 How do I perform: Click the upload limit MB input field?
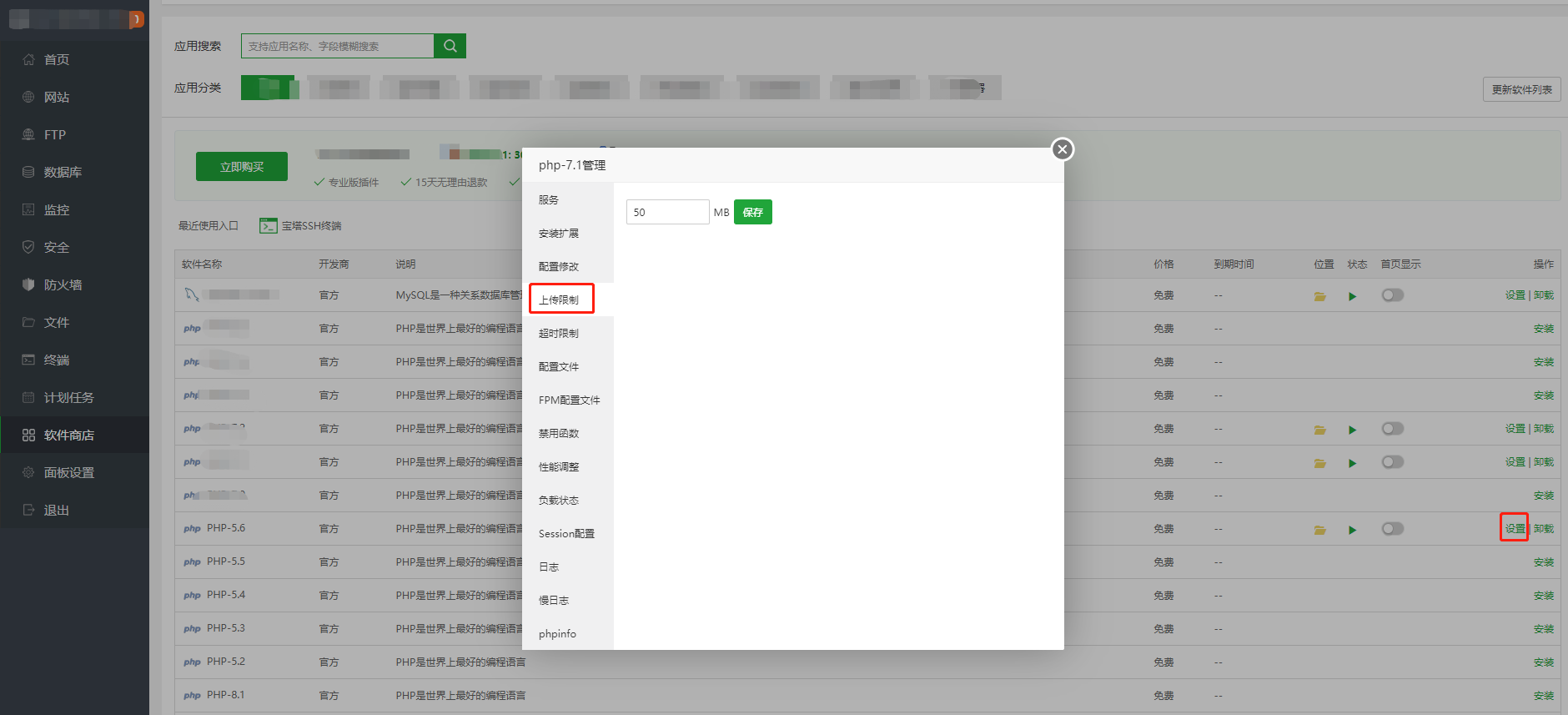667,212
